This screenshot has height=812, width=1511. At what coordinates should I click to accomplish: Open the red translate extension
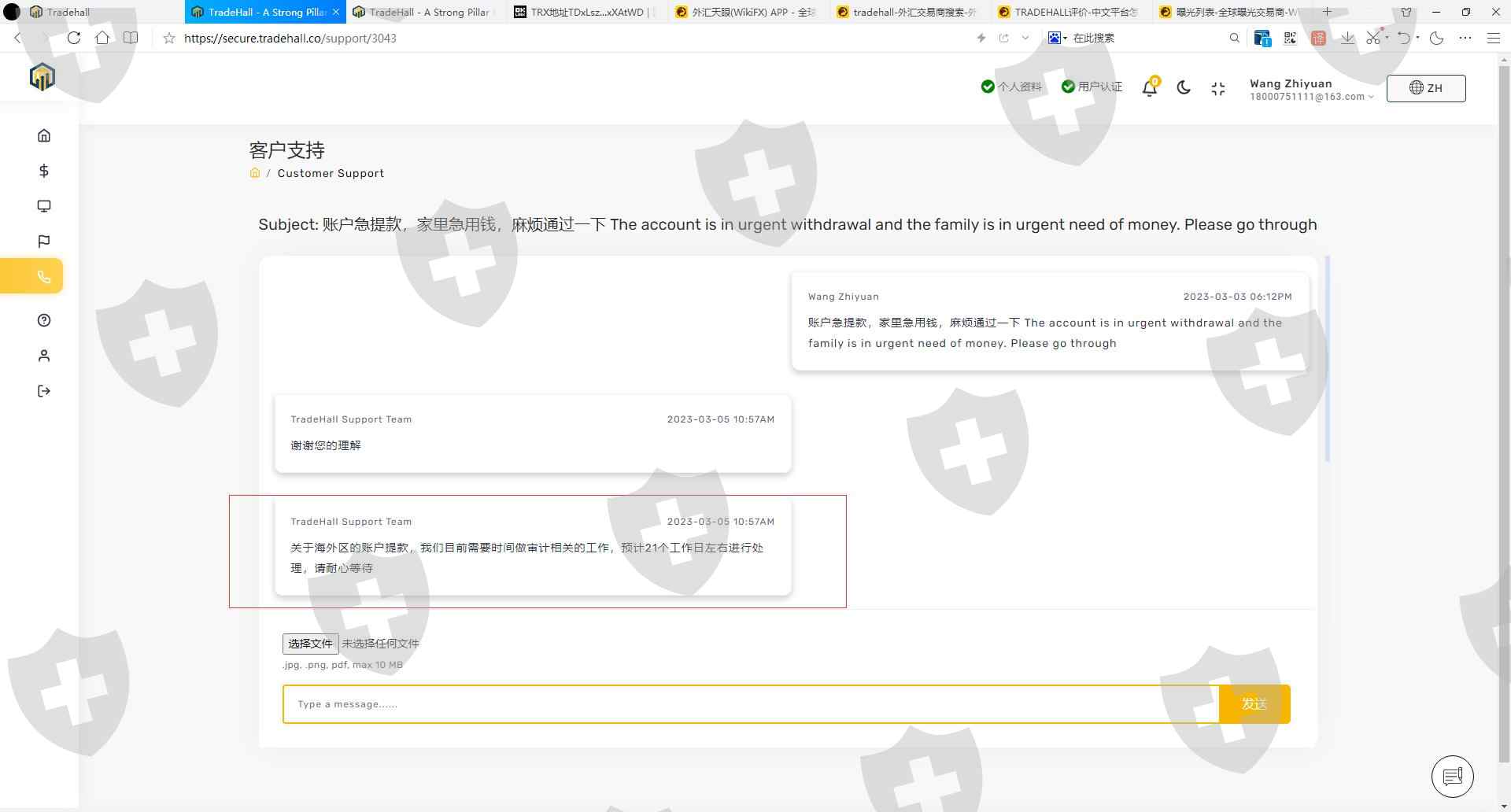coord(1319,38)
